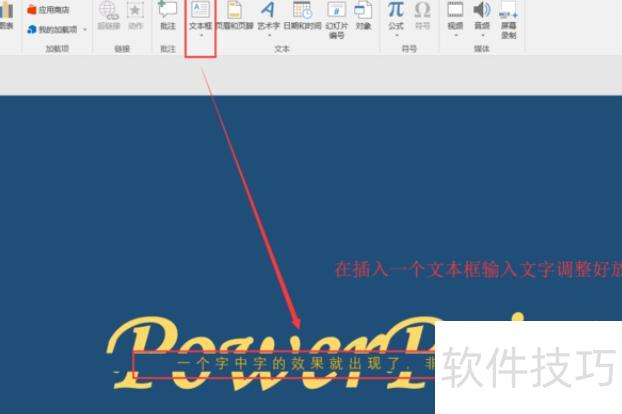Click the 视频 video icon
The height and width of the screenshot is (414, 622).
(x=455, y=10)
